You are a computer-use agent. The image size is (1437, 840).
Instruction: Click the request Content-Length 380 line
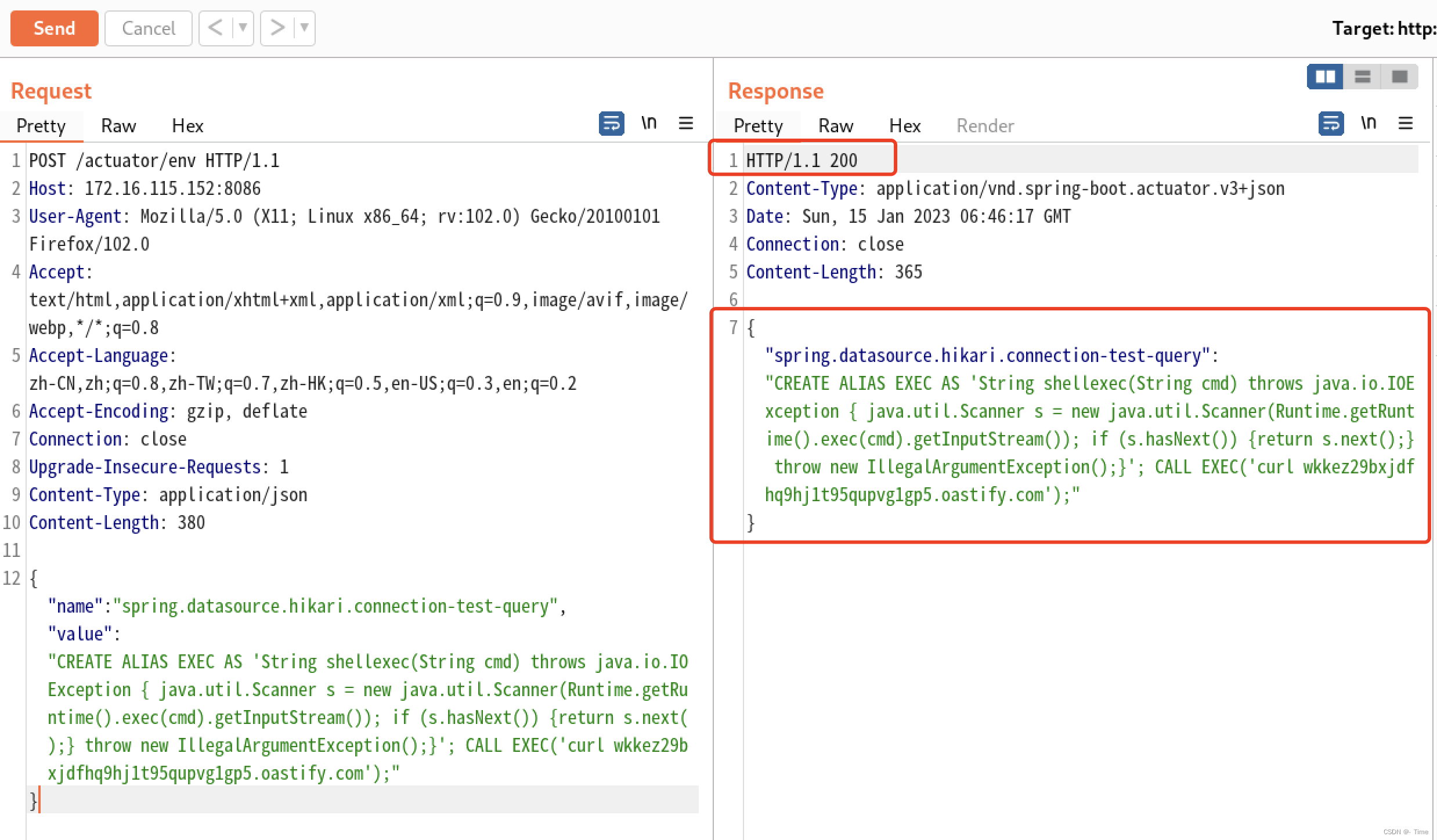[x=117, y=523]
